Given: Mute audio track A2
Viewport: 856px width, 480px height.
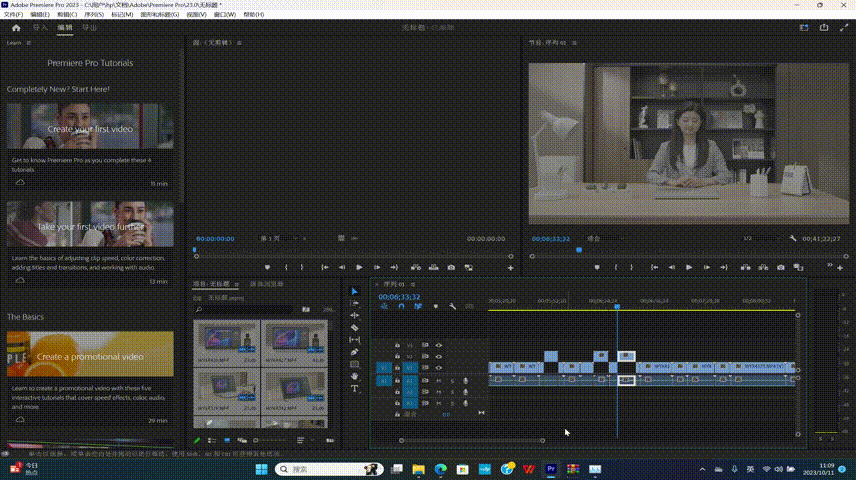Looking at the screenshot, I should point(438,392).
